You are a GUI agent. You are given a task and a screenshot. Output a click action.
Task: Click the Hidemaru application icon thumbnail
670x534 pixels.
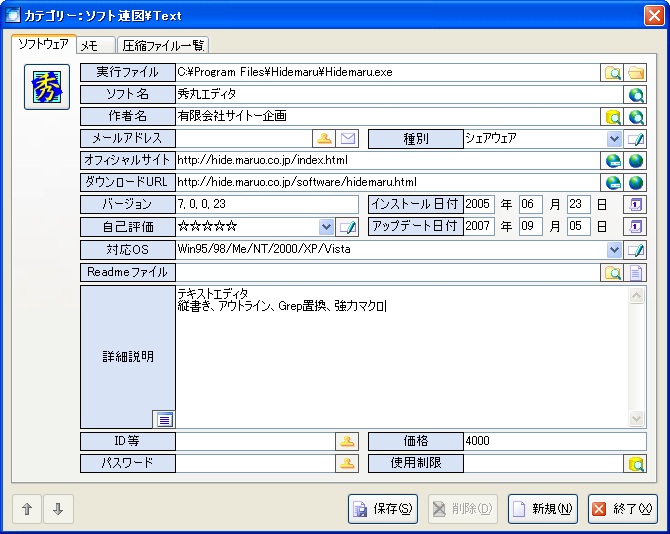(x=47, y=87)
